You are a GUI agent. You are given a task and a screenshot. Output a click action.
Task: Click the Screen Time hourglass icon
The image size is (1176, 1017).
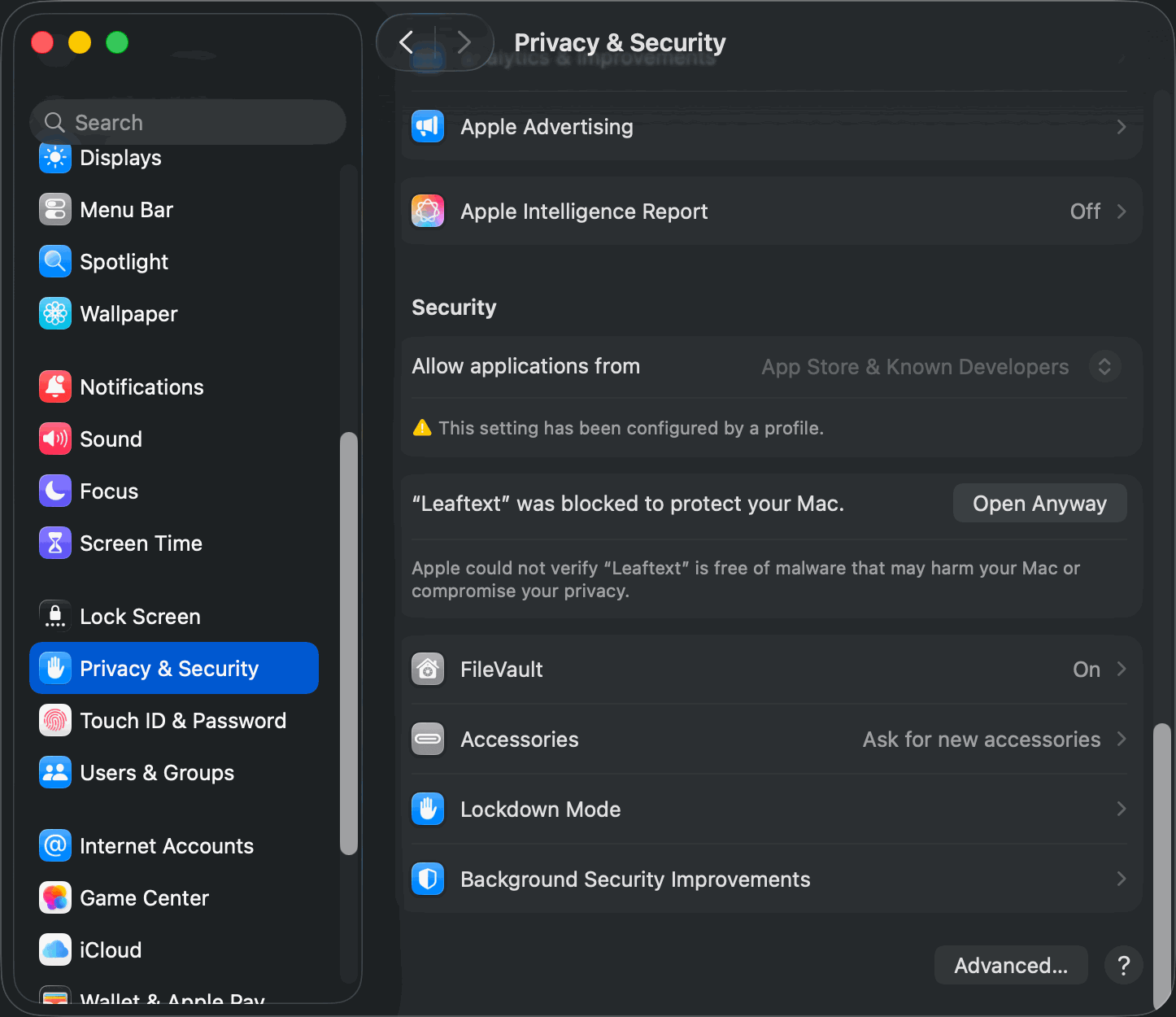[x=55, y=543]
